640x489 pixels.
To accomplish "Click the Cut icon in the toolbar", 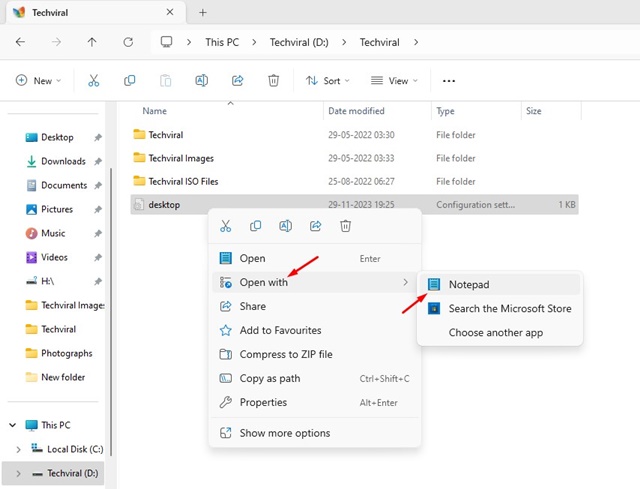I will pos(93,81).
